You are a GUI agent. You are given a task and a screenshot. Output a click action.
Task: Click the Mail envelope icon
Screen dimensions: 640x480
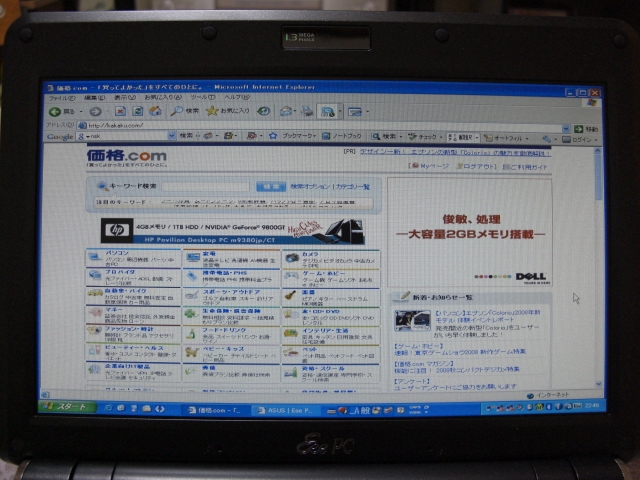(x=285, y=111)
